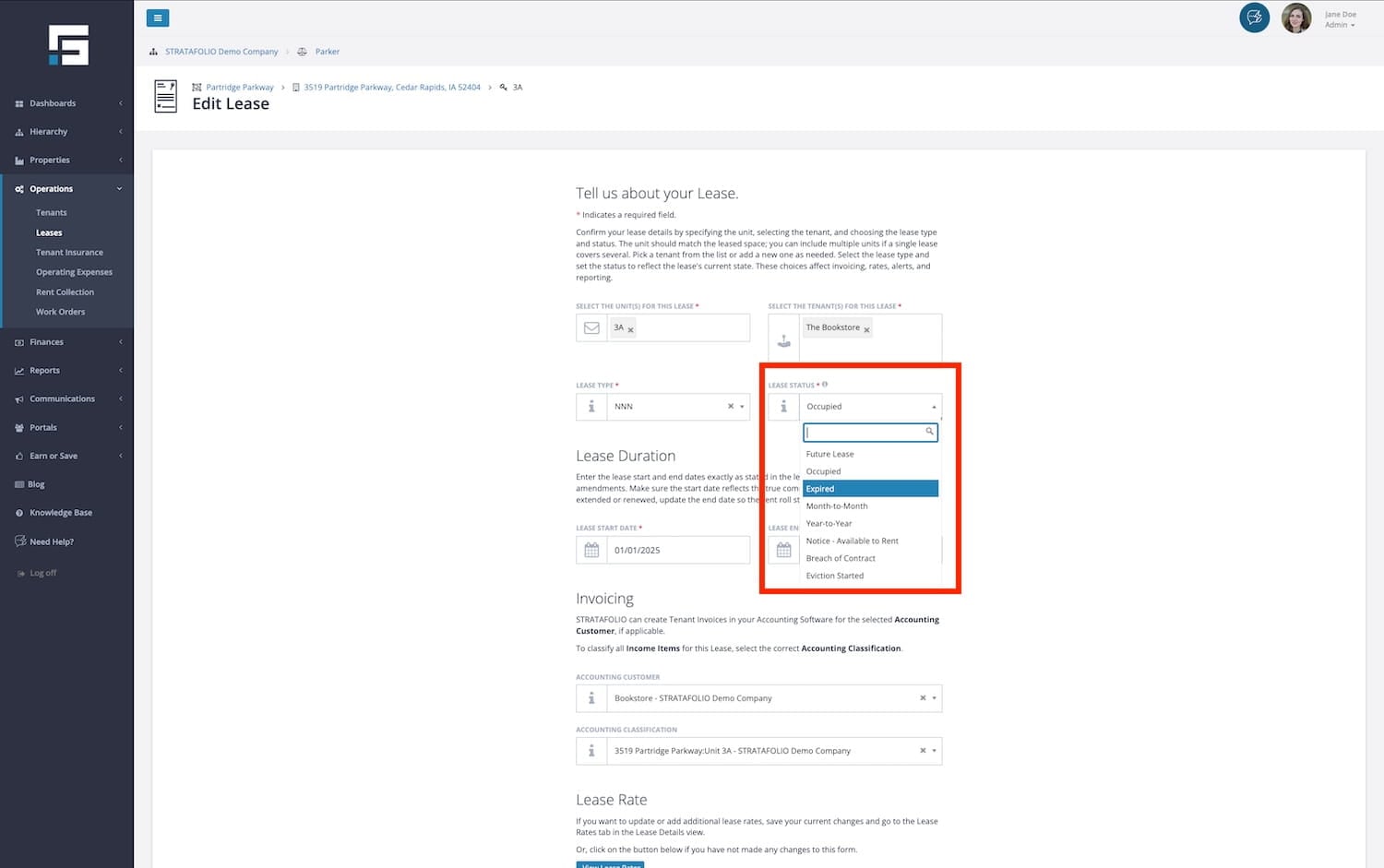Select Expired from lease status list
Image resolution: width=1384 pixels, height=868 pixels.
pos(870,489)
